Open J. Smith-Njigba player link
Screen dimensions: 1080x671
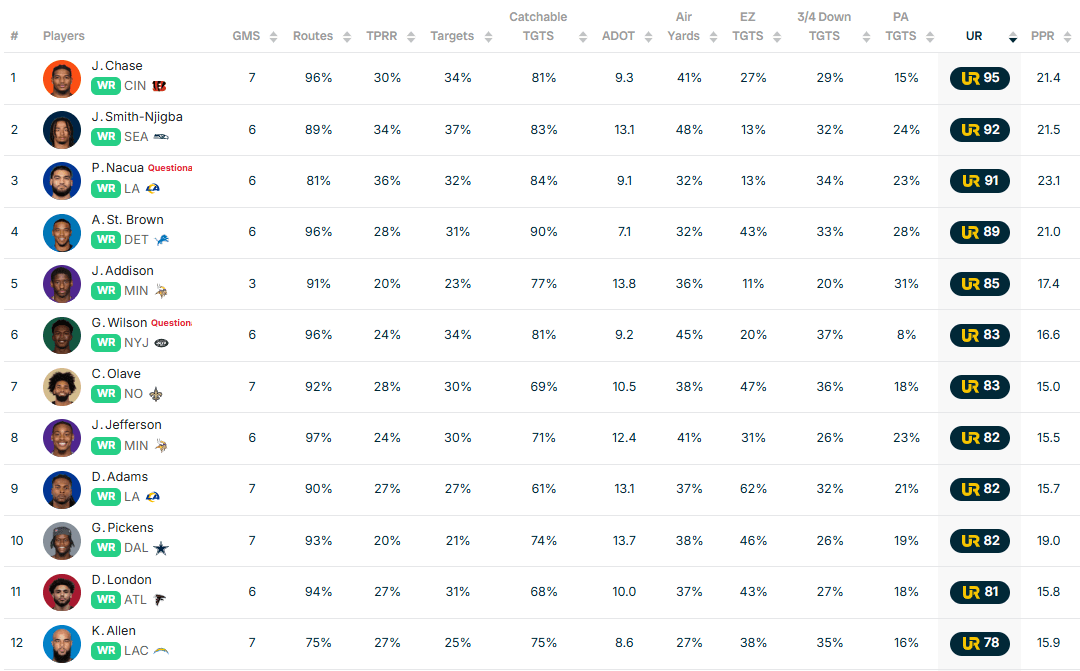click(x=137, y=117)
